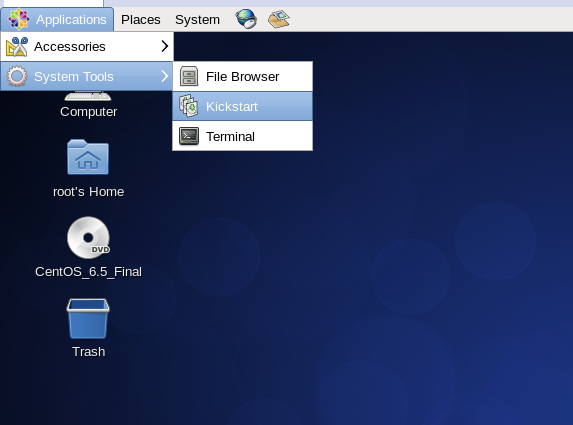
Task: Click the package box launcher icon in panel
Action: [x=279, y=19]
